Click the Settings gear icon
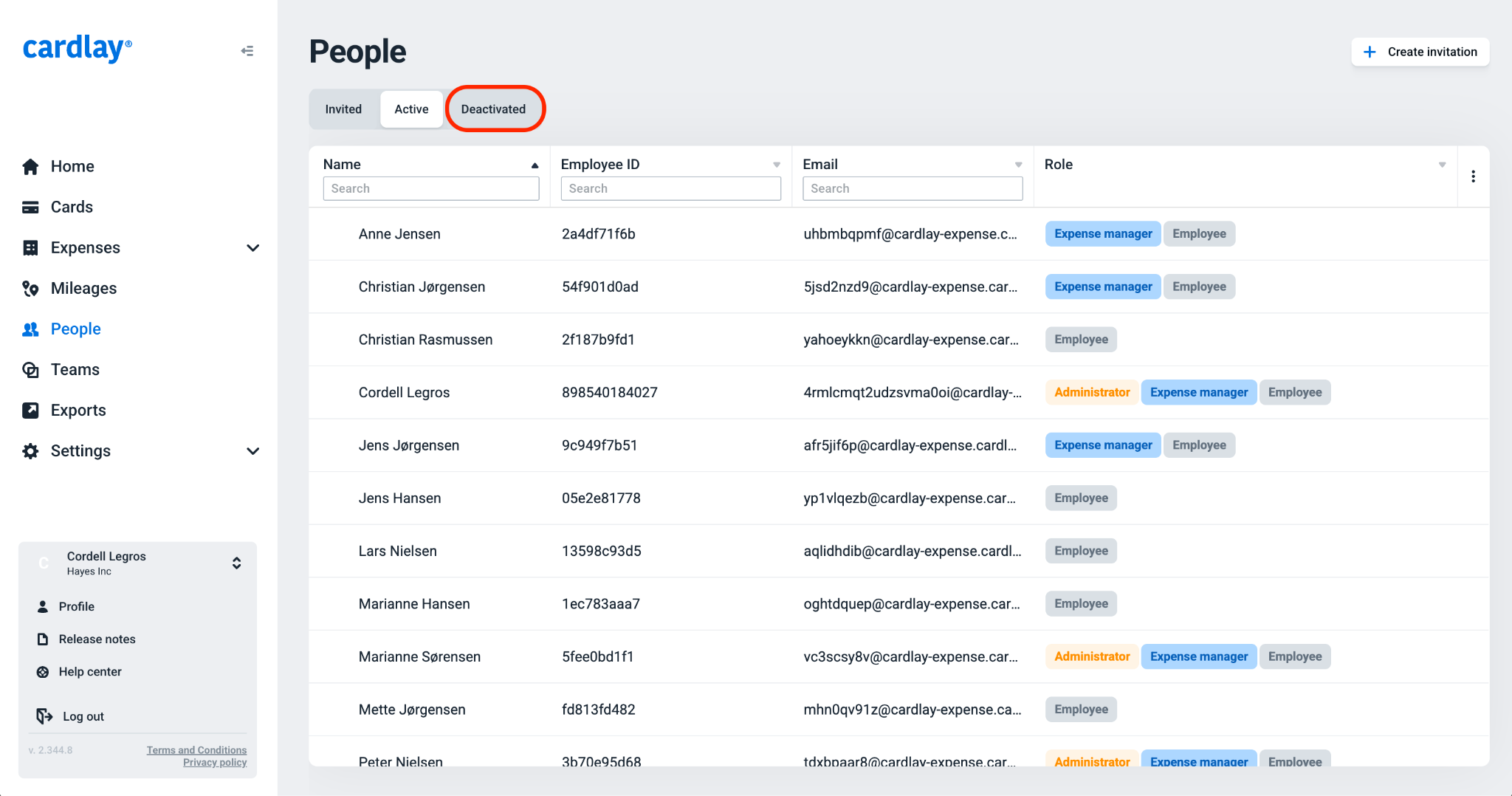1512x796 pixels. [30, 450]
